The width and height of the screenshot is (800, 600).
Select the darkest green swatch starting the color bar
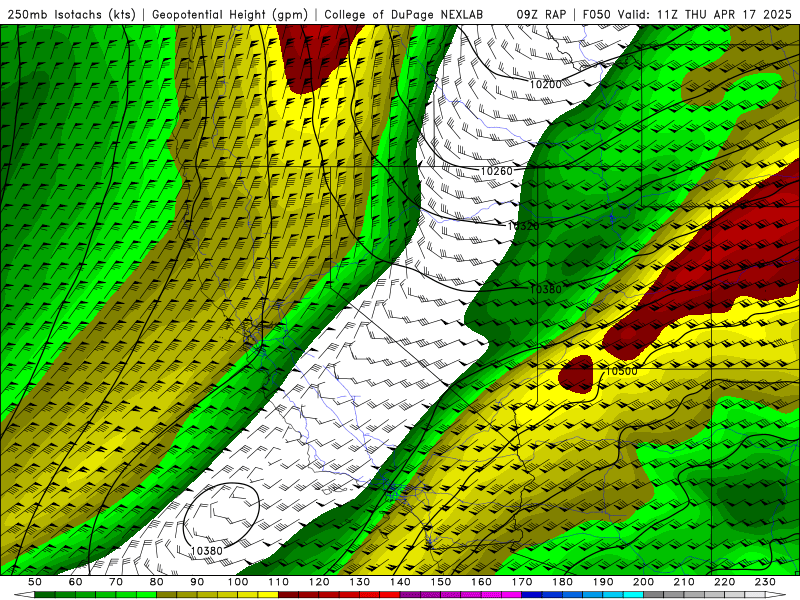[45, 595]
